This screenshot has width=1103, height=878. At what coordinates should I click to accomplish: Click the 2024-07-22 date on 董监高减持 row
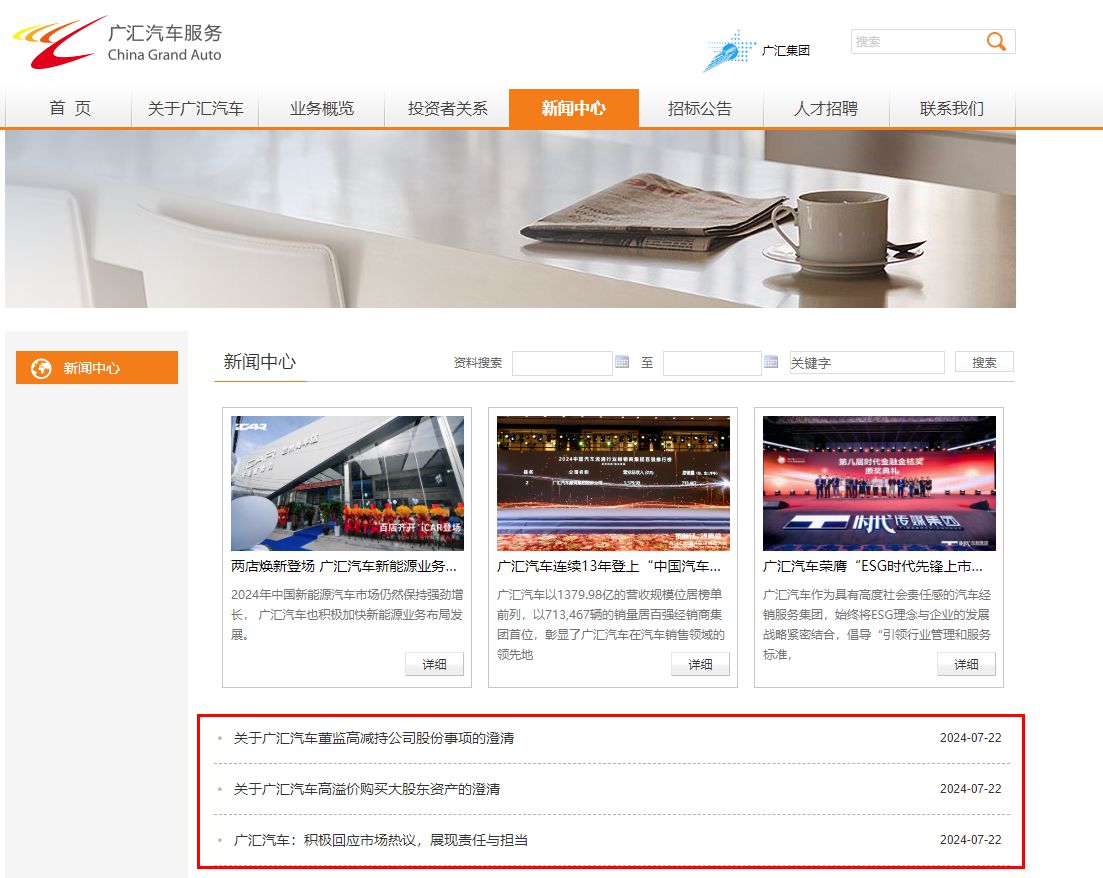click(x=971, y=738)
